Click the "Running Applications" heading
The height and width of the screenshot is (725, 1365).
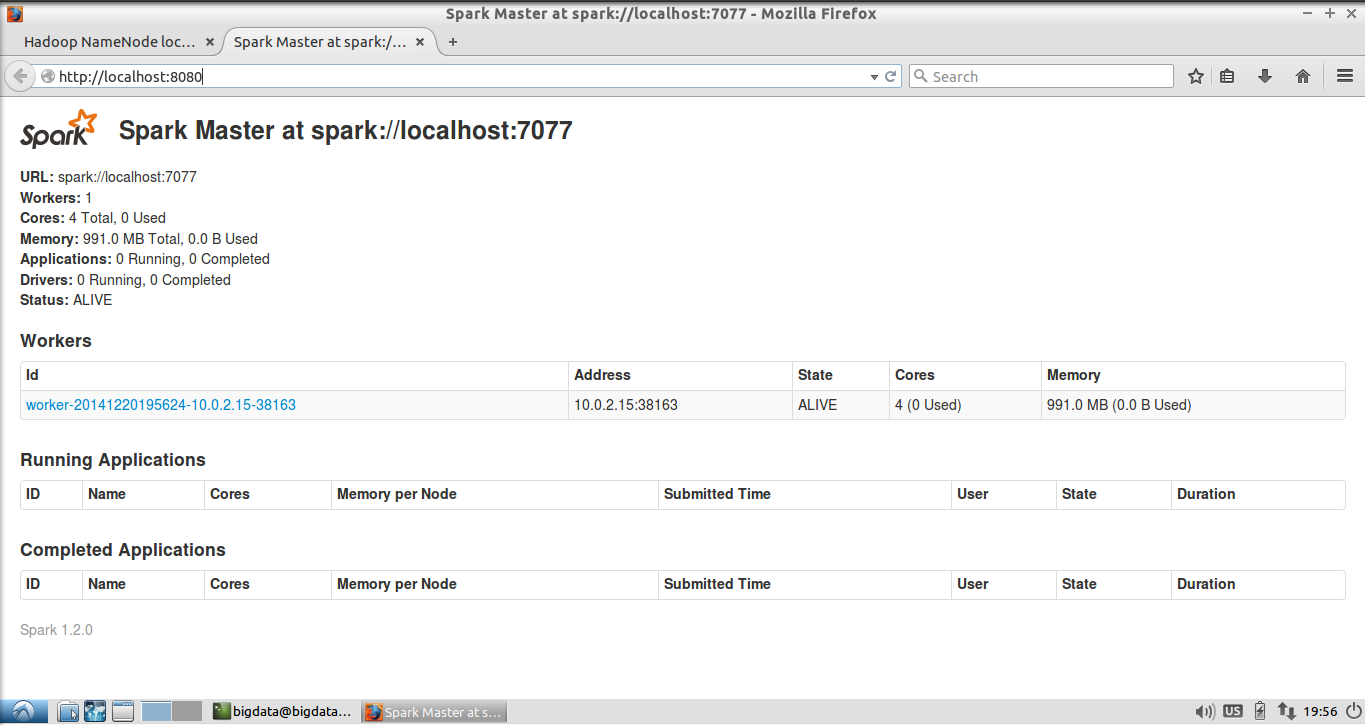pos(113,460)
